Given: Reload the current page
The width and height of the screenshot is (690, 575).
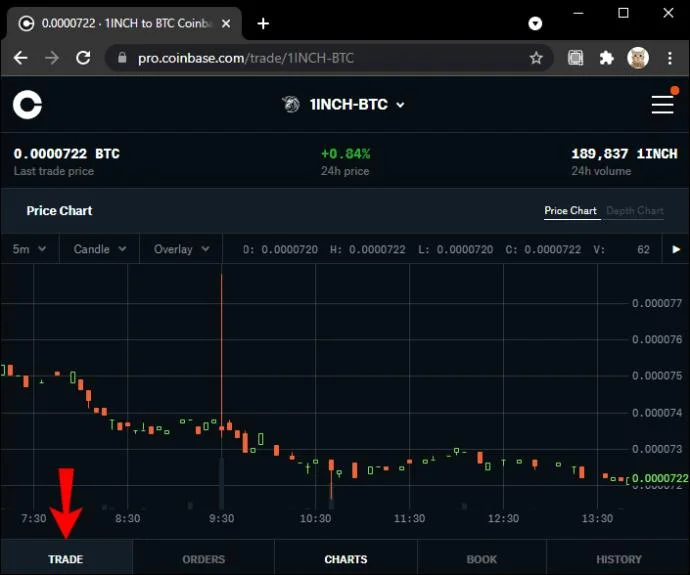Looking at the screenshot, I should (83, 58).
